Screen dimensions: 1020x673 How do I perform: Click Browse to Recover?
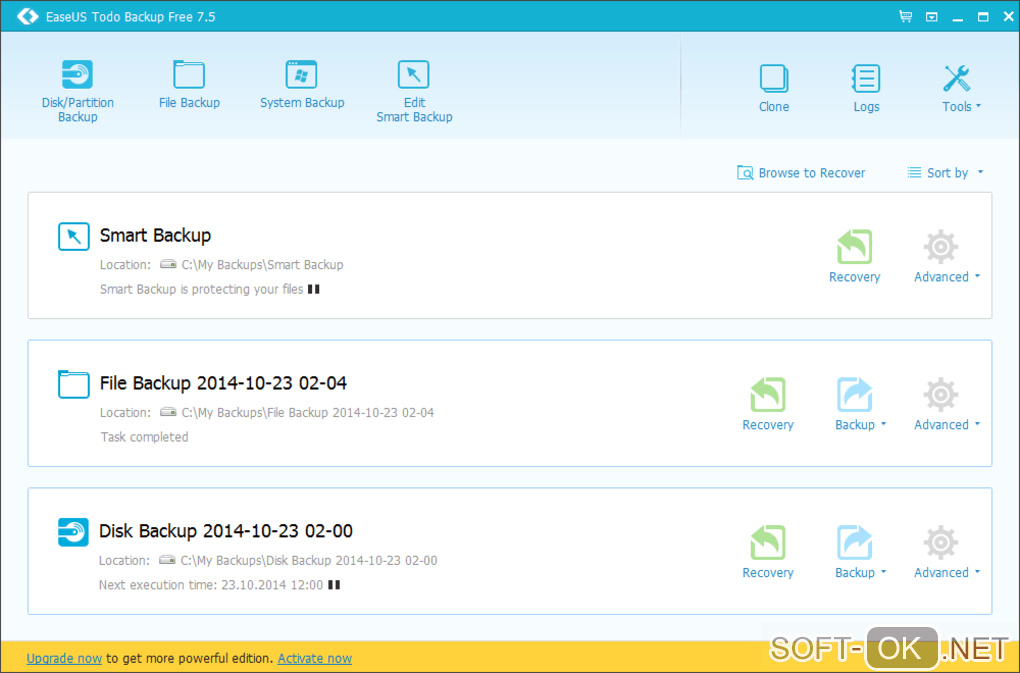pyautogui.click(x=801, y=173)
